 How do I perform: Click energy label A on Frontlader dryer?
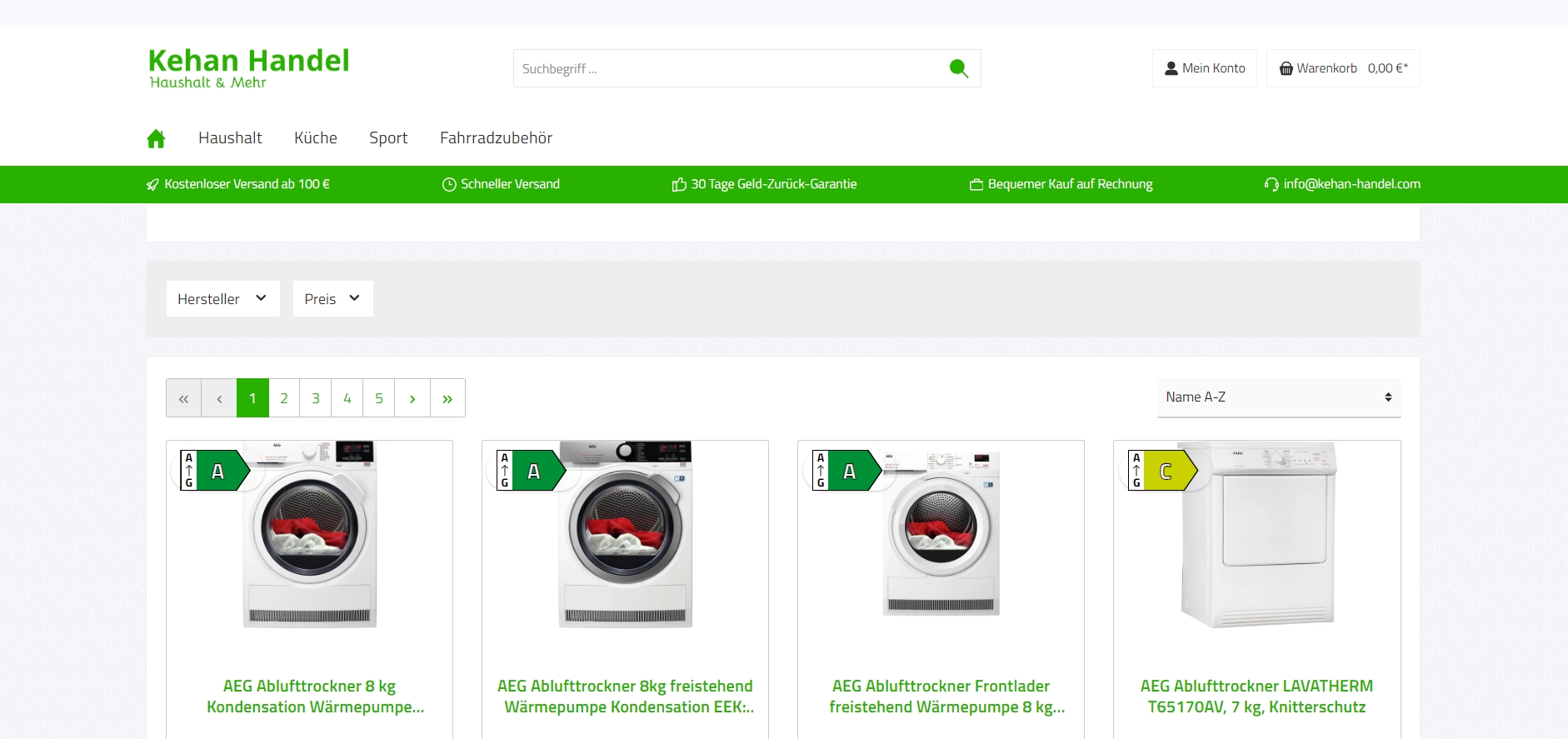846,471
